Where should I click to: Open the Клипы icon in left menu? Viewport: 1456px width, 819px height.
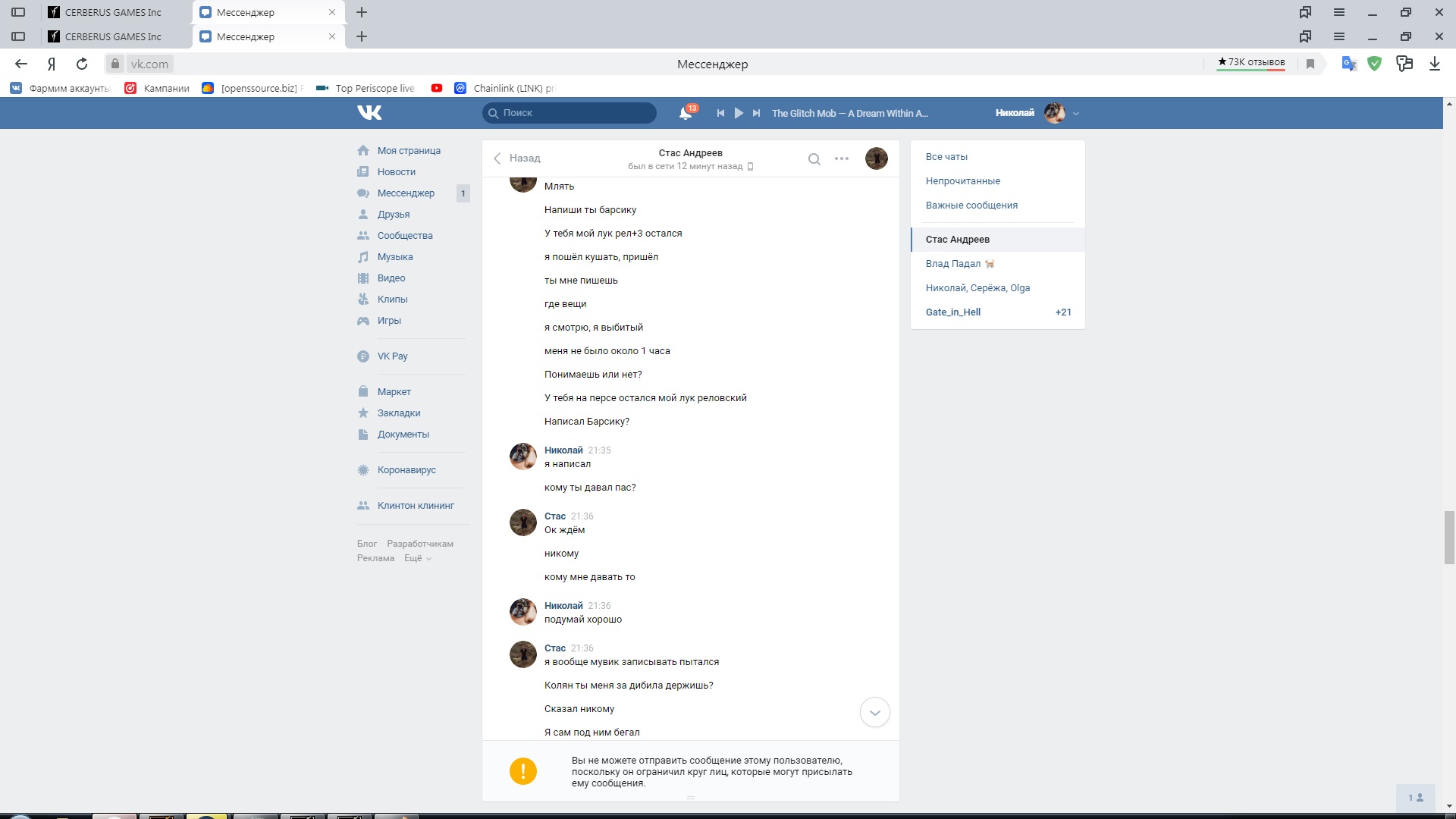363,299
